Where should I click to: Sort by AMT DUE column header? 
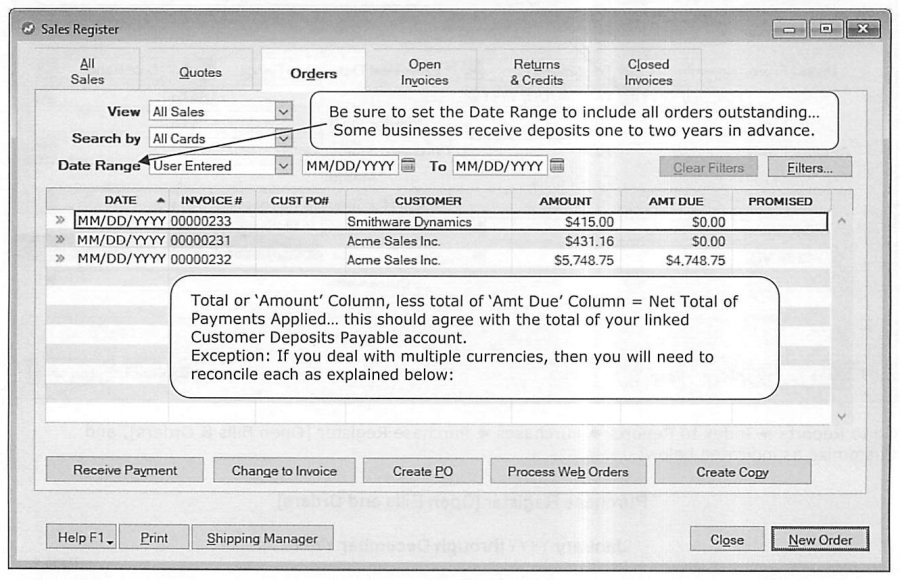click(676, 201)
